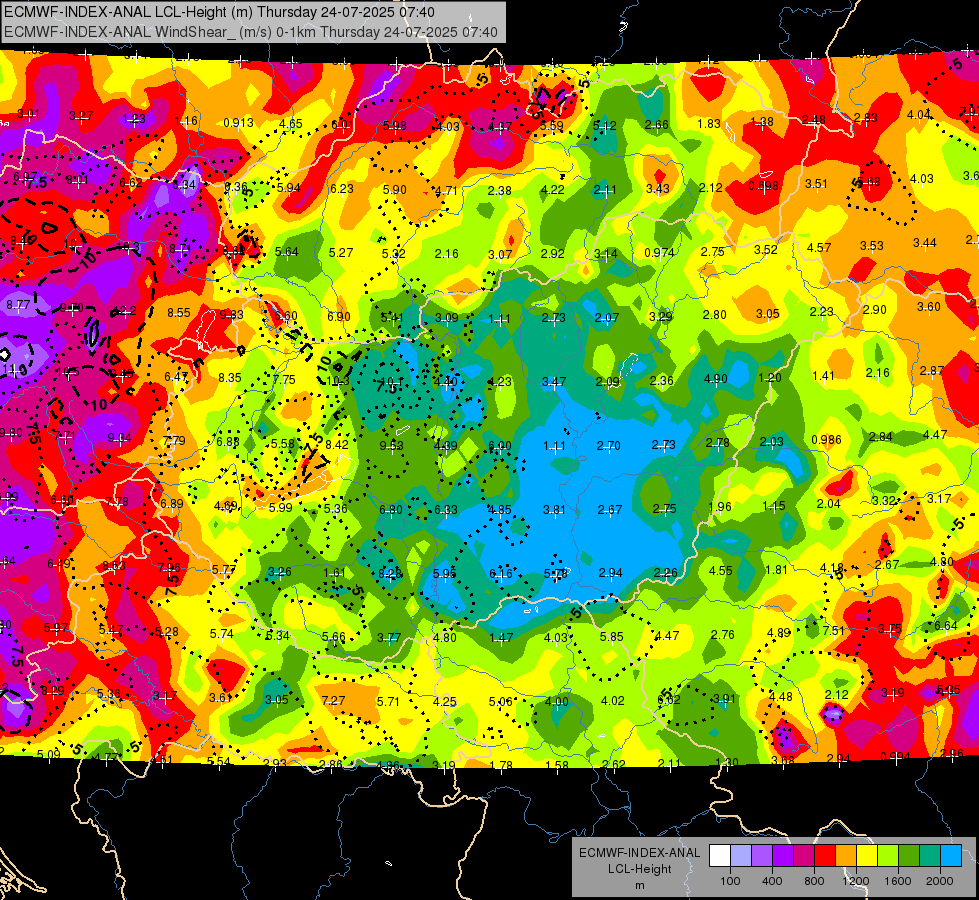Click the legend label 'LCL-Height'
The width and height of the screenshot is (979, 900).
[639, 869]
